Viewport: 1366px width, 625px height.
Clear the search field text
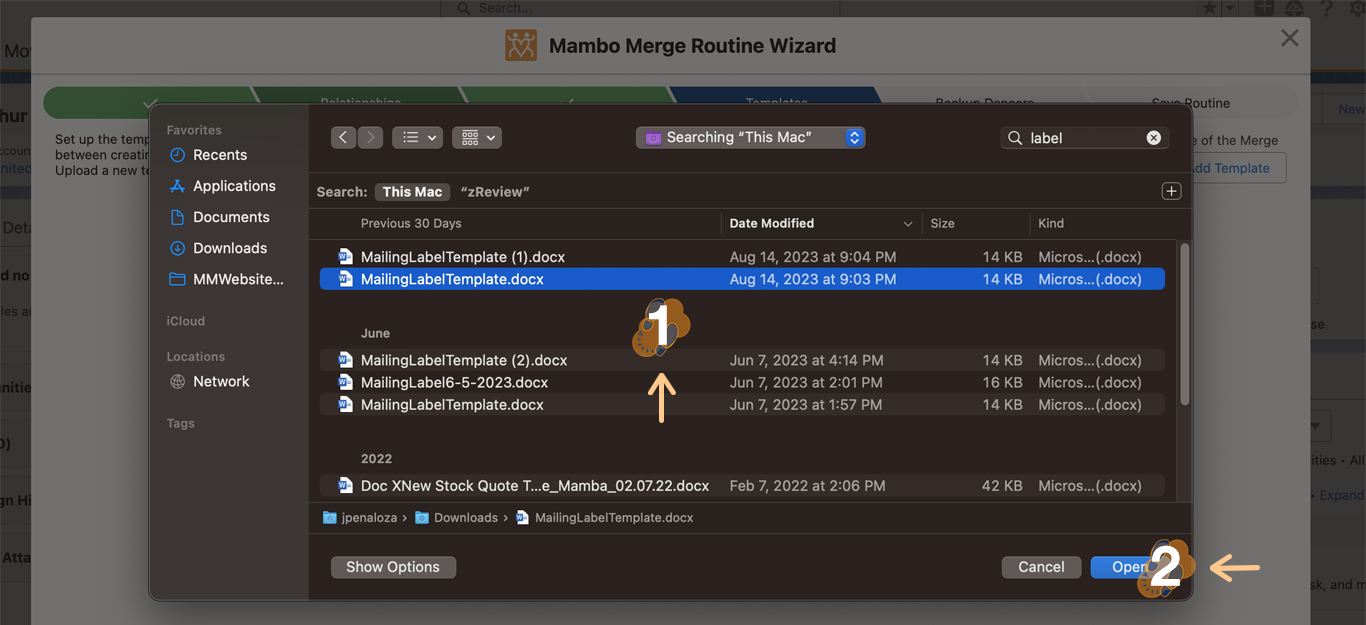pyautogui.click(x=1153, y=138)
